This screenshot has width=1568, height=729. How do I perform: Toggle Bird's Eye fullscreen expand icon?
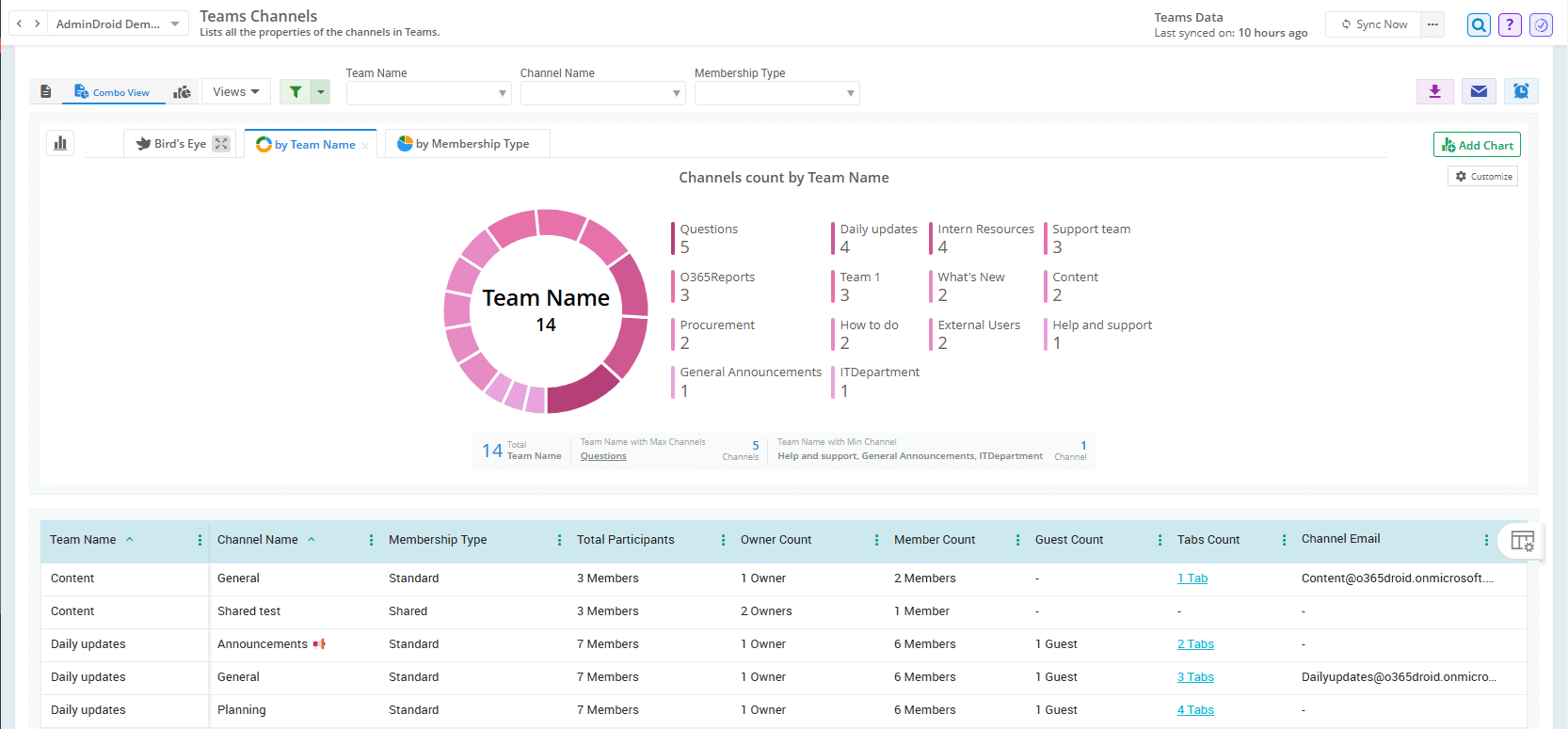point(221,144)
